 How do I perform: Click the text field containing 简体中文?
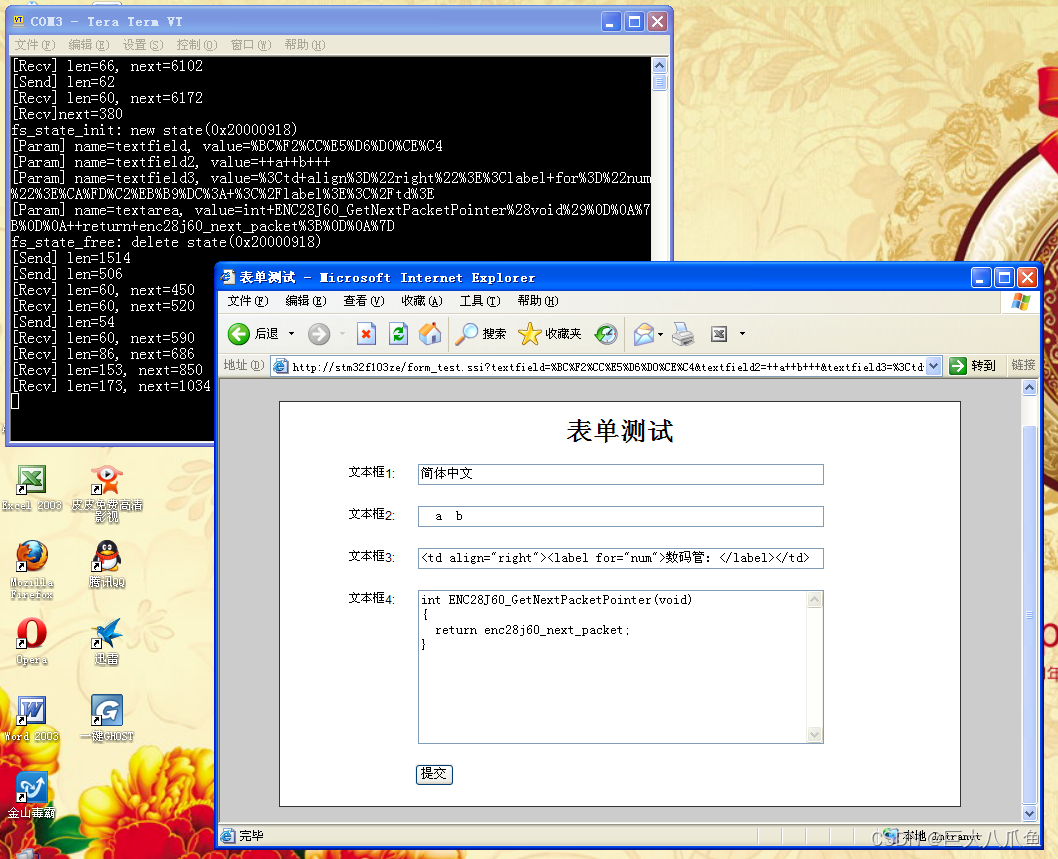pyautogui.click(x=620, y=474)
